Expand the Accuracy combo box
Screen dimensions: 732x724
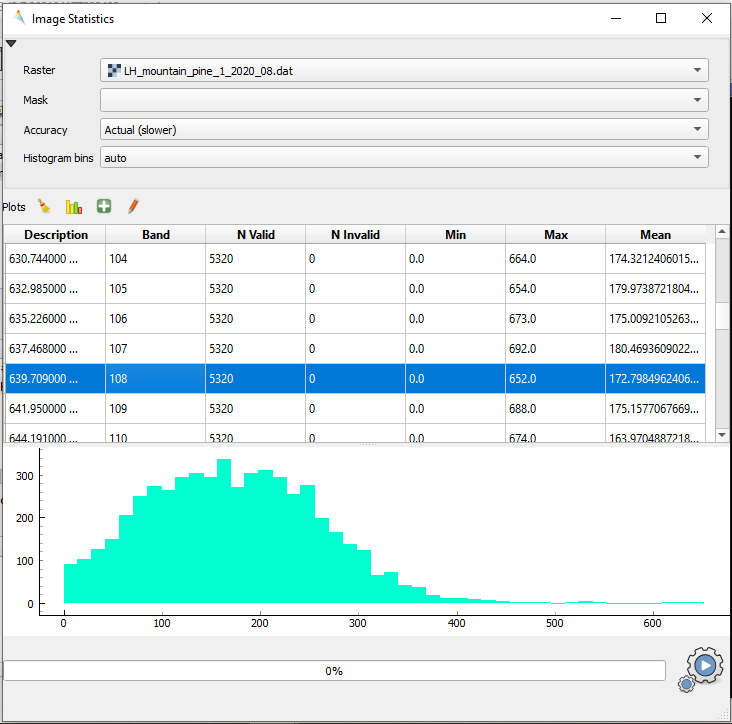click(x=404, y=129)
